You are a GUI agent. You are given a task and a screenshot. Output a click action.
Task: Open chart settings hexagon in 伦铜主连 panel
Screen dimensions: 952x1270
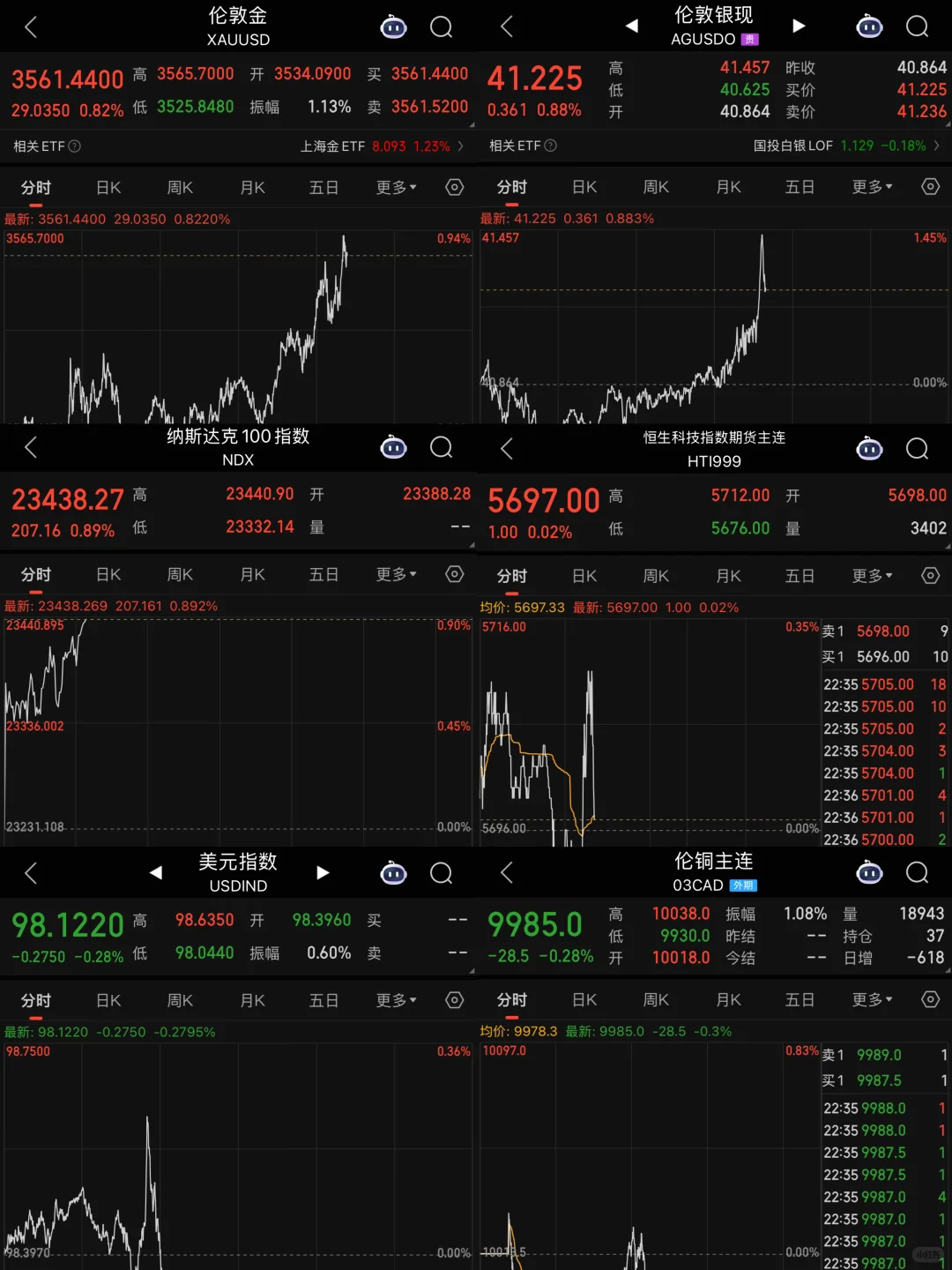931,999
